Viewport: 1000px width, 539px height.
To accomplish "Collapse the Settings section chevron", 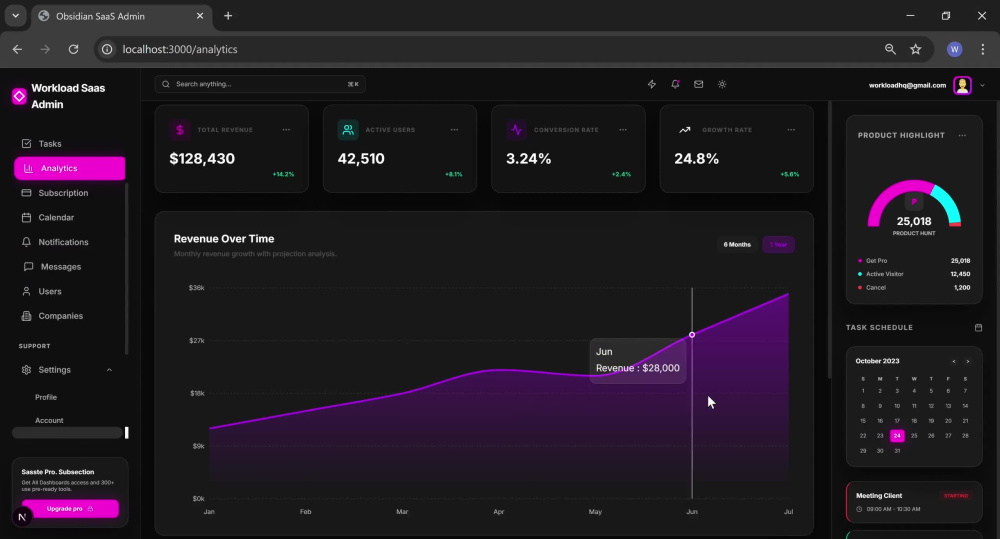I will click(109, 370).
